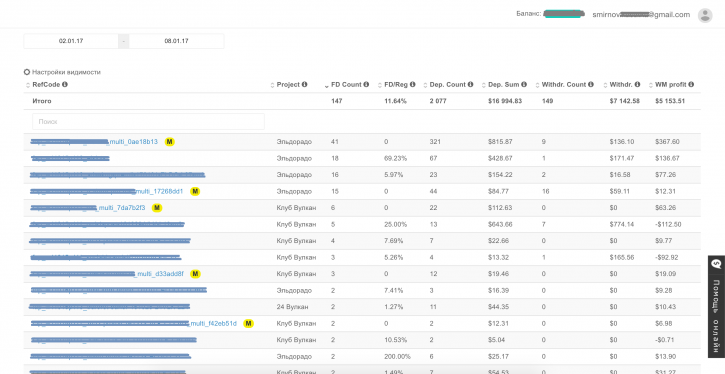Click the 24 Вулкан project cell
Screen dimensions: 725x374
pos(292,307)
